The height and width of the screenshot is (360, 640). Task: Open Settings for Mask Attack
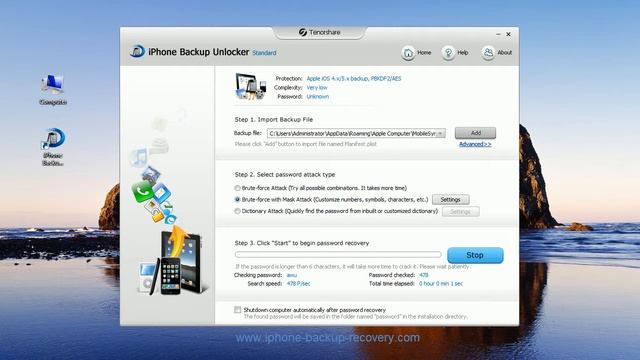click(451, 200)
